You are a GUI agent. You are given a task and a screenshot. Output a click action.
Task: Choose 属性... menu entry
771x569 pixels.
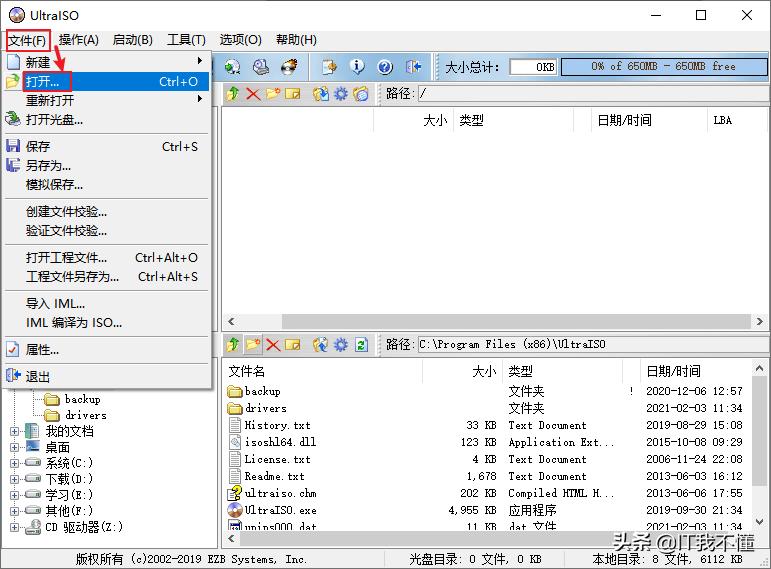click(107, 350)
